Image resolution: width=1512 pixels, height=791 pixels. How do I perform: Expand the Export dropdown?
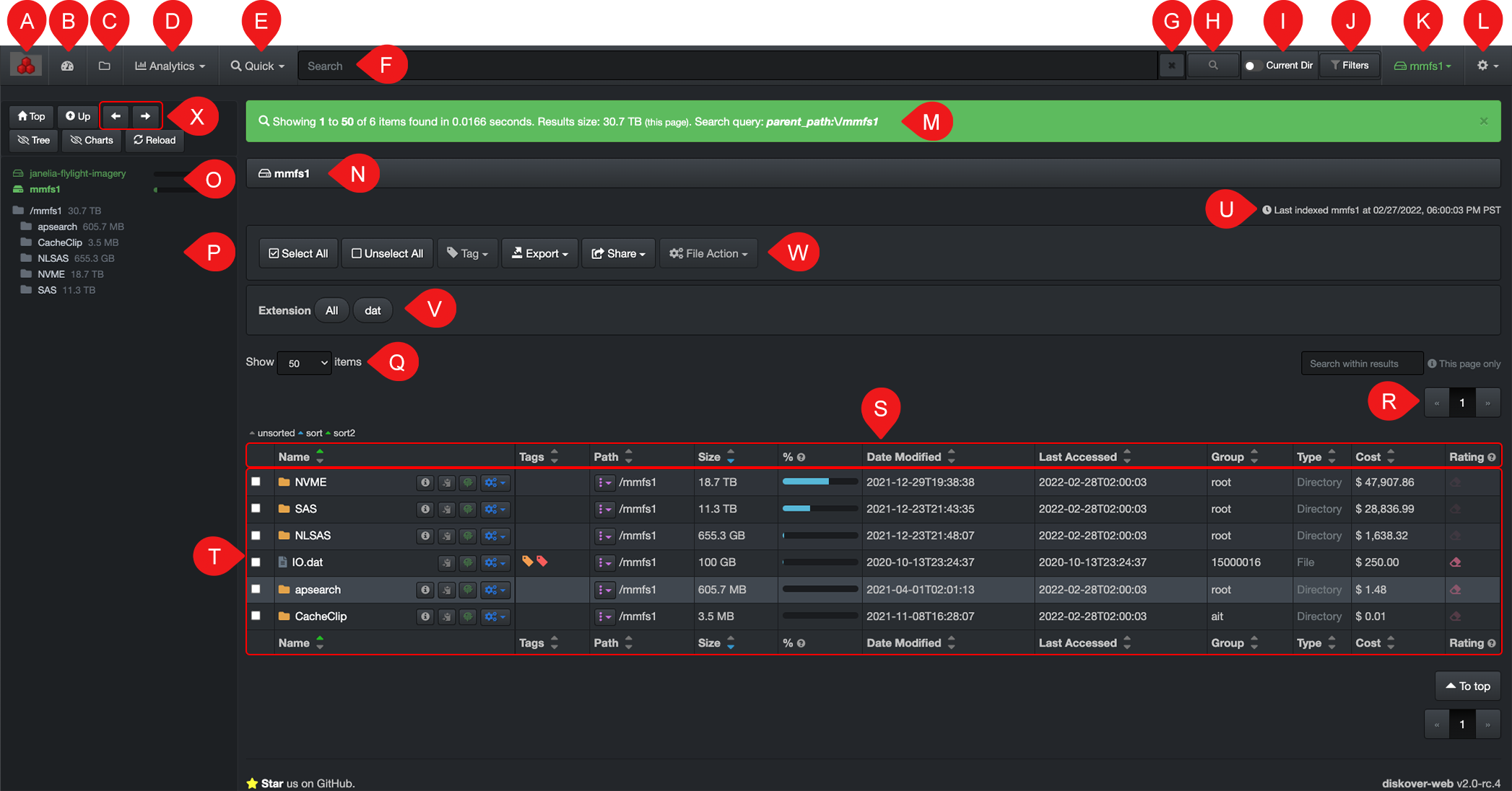539,253
